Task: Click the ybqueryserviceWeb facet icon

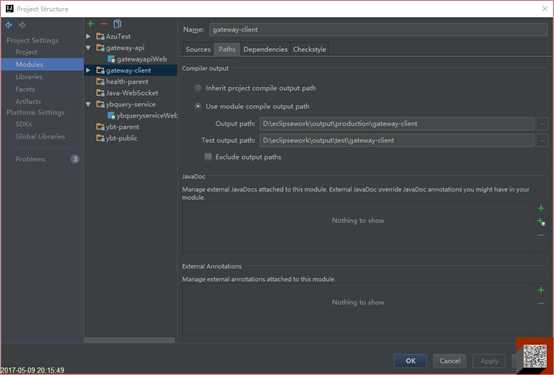Action: (111, 116)
